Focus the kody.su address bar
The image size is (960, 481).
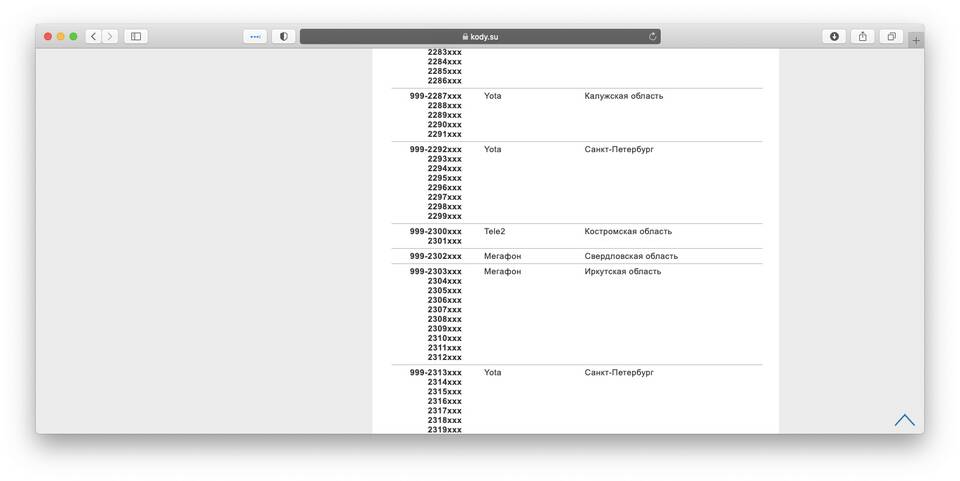coord(480,37)
